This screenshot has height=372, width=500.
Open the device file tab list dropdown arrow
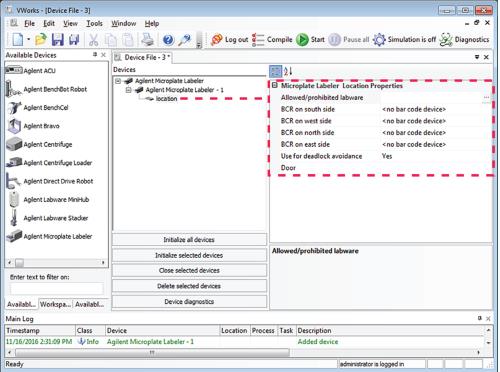477,57
